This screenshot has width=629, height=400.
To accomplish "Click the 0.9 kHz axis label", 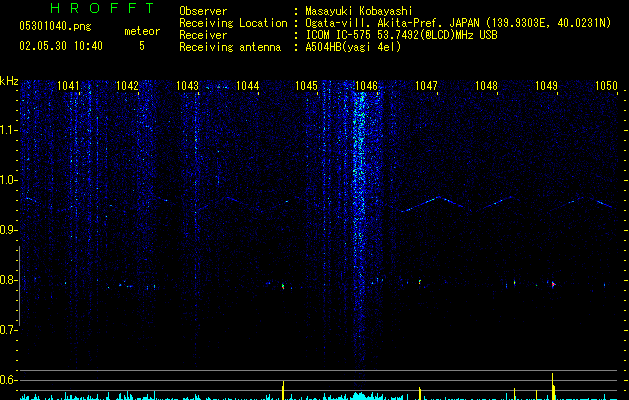I will point(9,230).
